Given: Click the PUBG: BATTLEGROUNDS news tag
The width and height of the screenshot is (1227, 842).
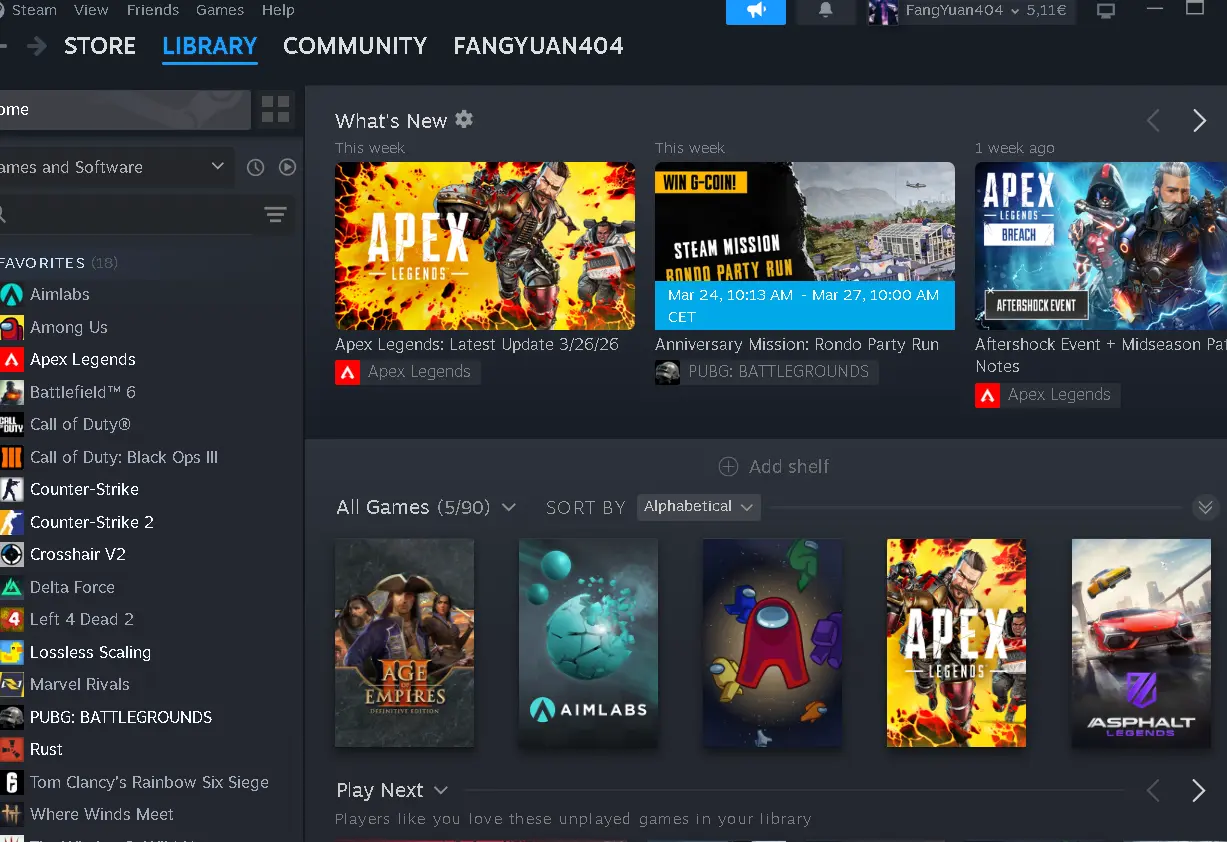Looking at the screenshot, I should pyautogui.click(x=766, y=372).
